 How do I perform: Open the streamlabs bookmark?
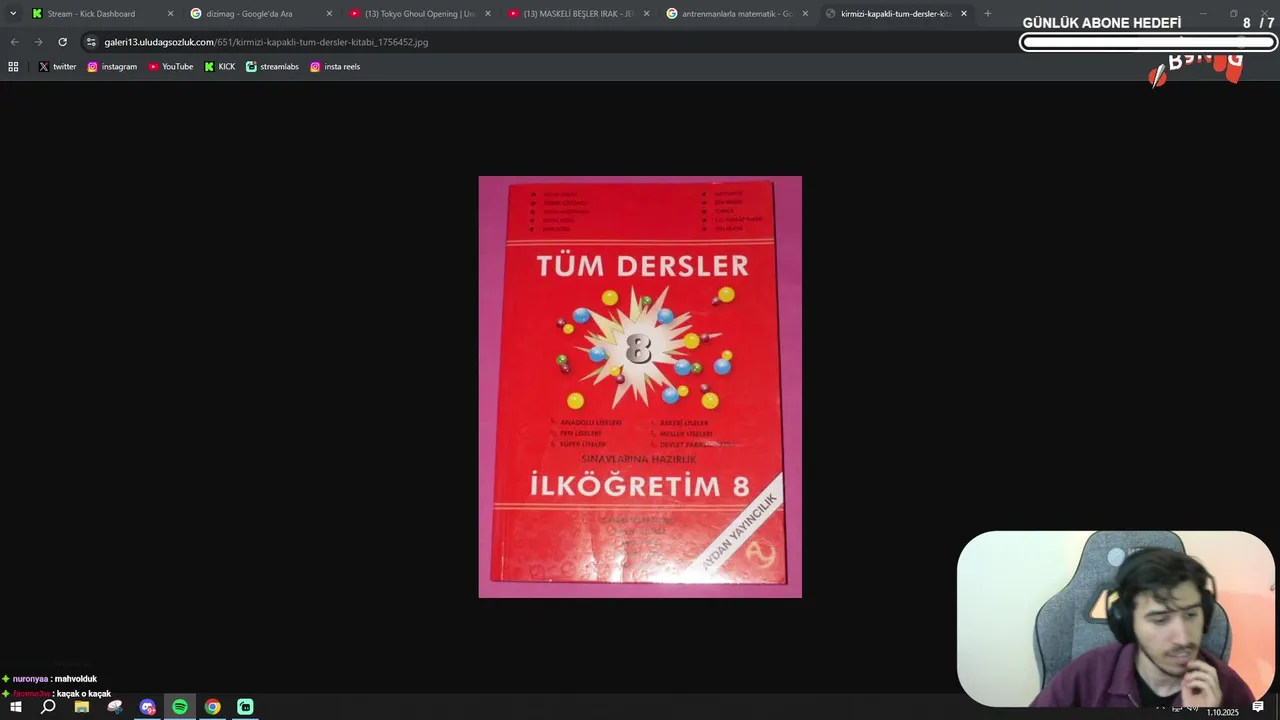pyautogui.click(x=272, y=67)
